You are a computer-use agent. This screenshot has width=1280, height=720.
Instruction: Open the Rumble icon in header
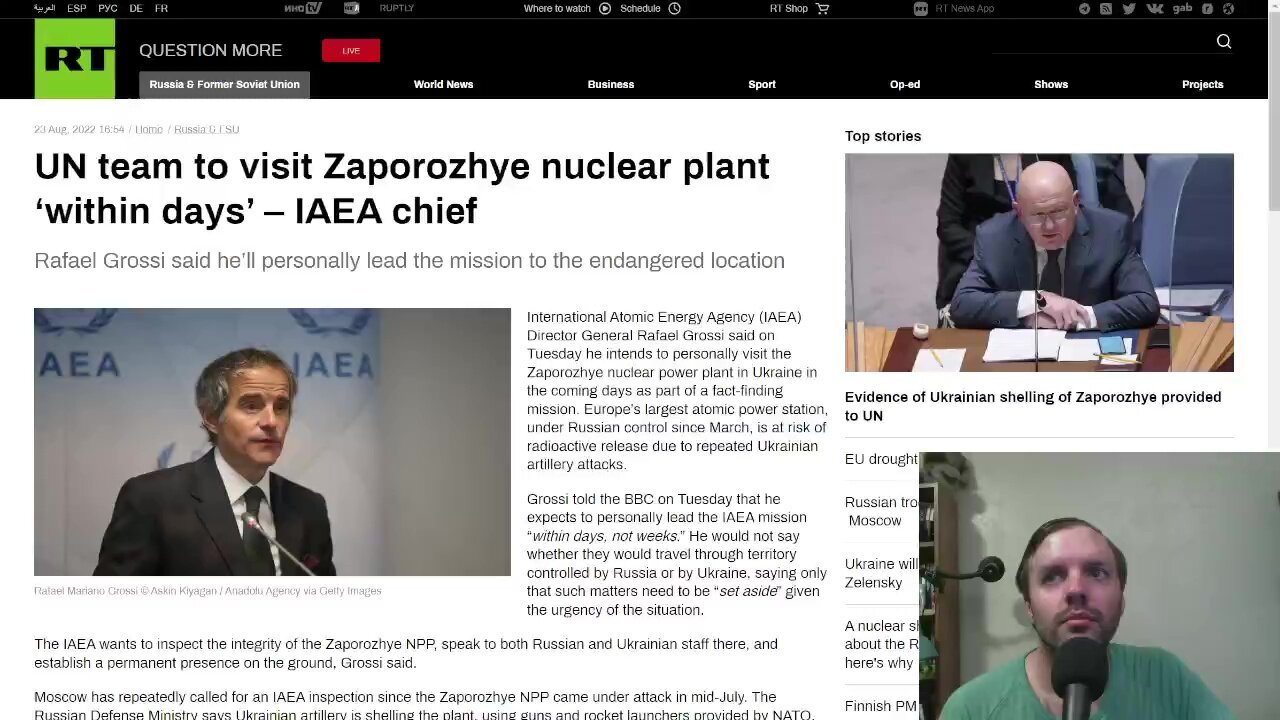[x=1207, y=8]
